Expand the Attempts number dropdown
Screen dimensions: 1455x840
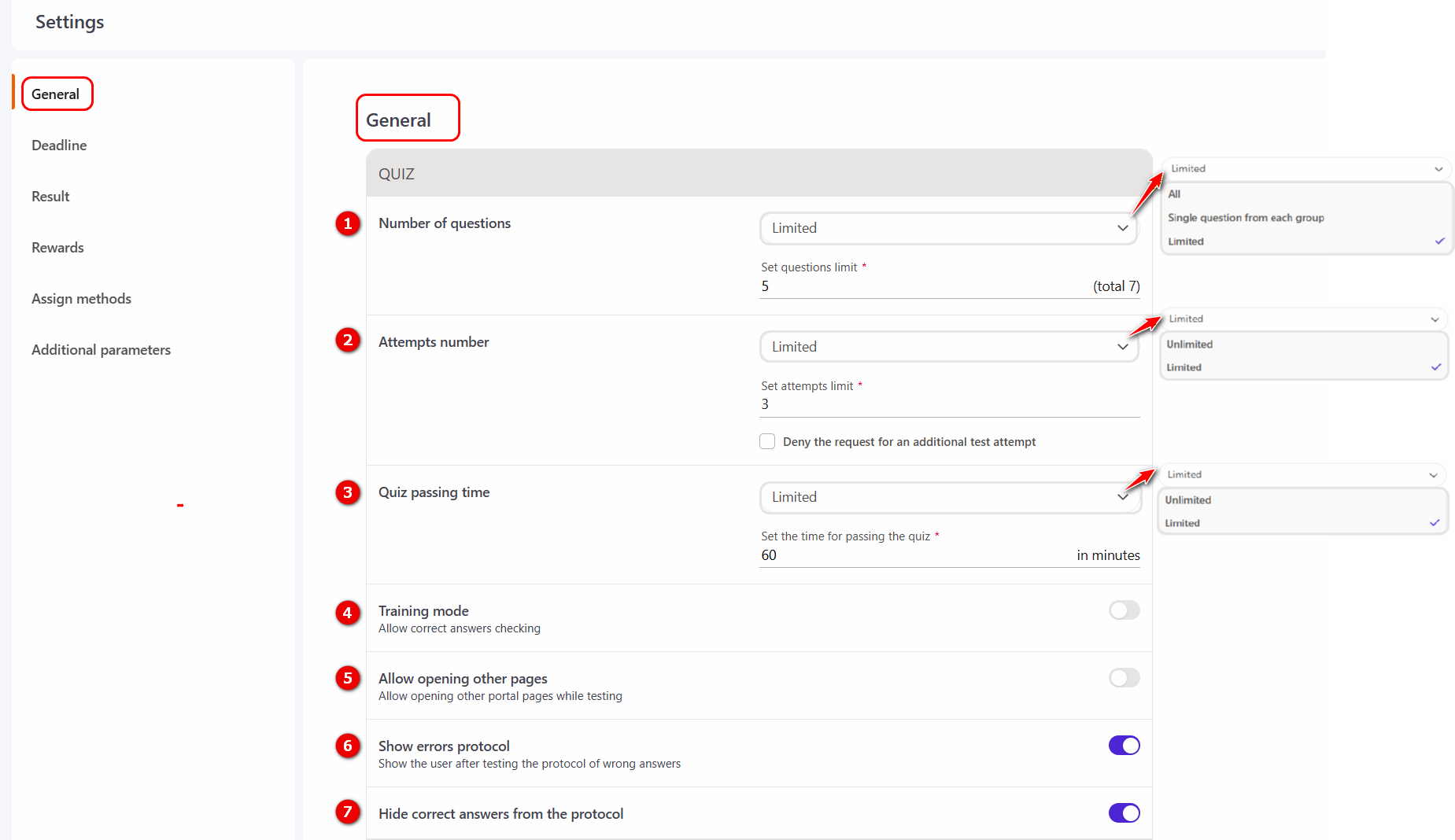[949, 347]
